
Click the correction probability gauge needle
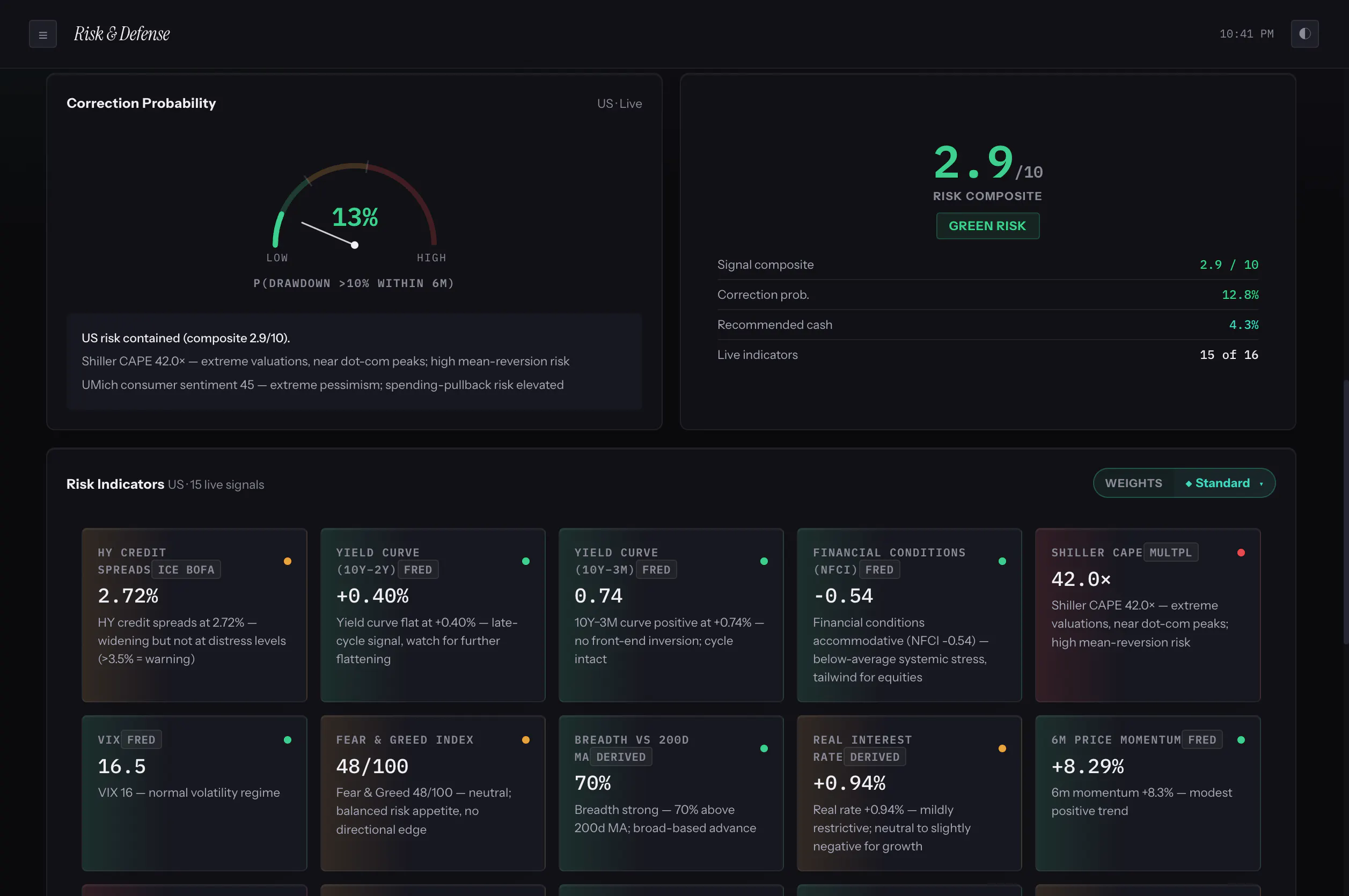pos(328,234)
